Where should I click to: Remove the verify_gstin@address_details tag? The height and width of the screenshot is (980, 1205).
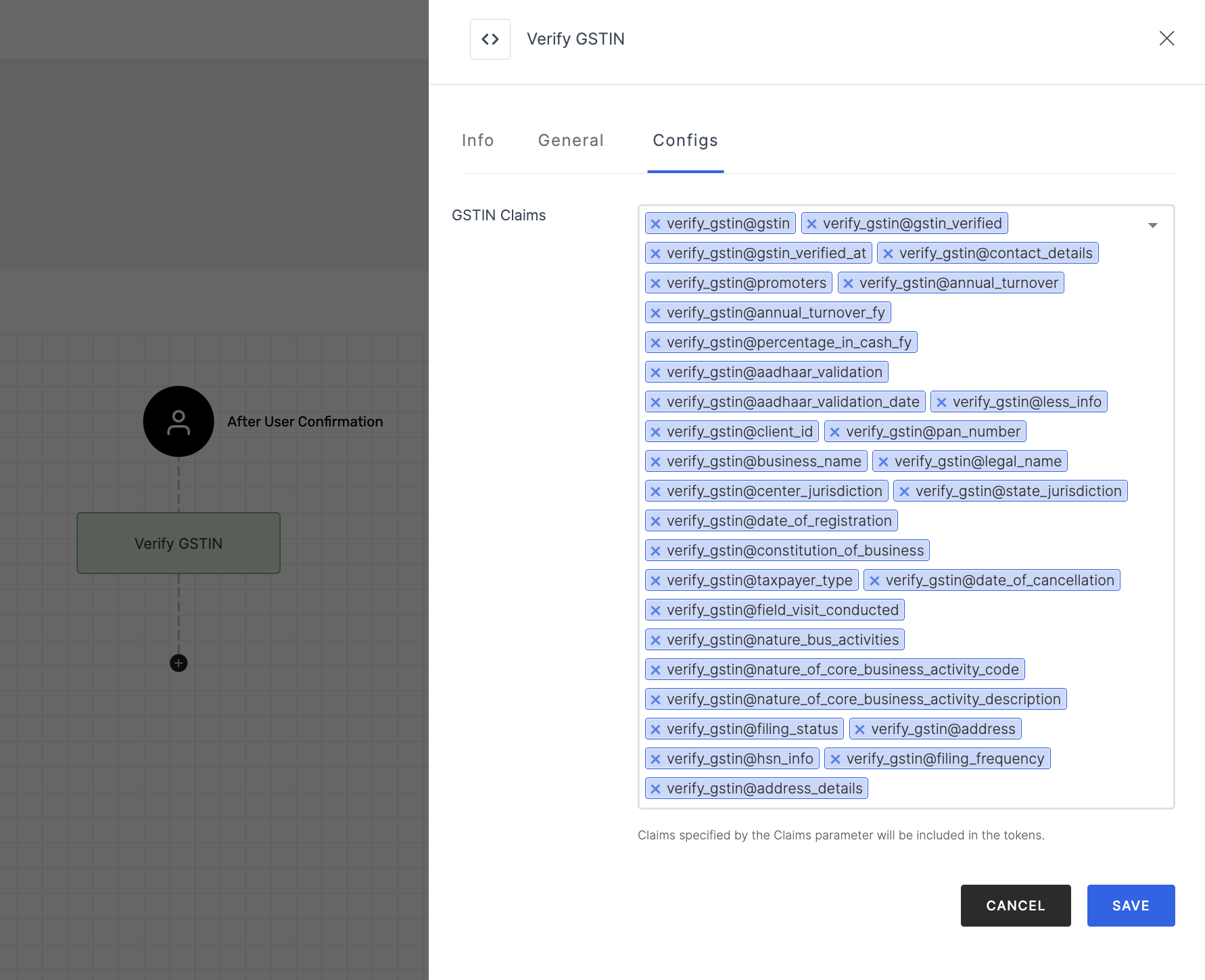pyautogui.click(x=655, y=789)
